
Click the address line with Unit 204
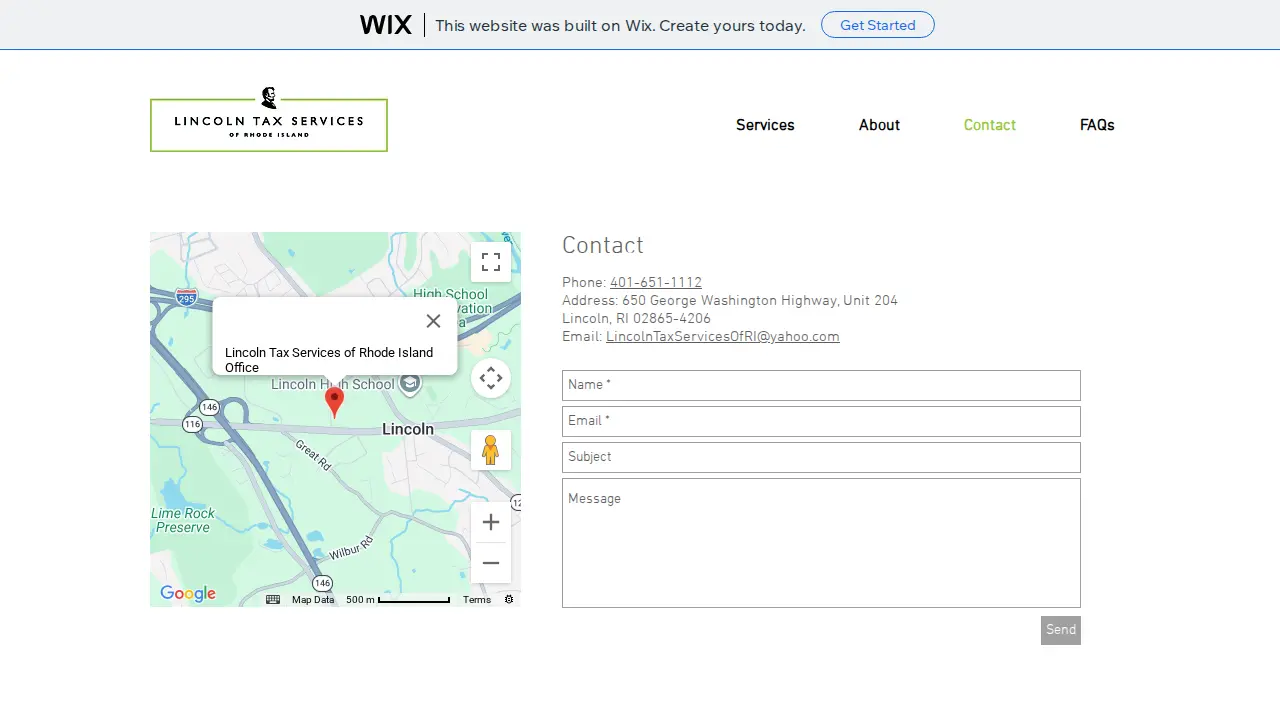click(730, 301)
